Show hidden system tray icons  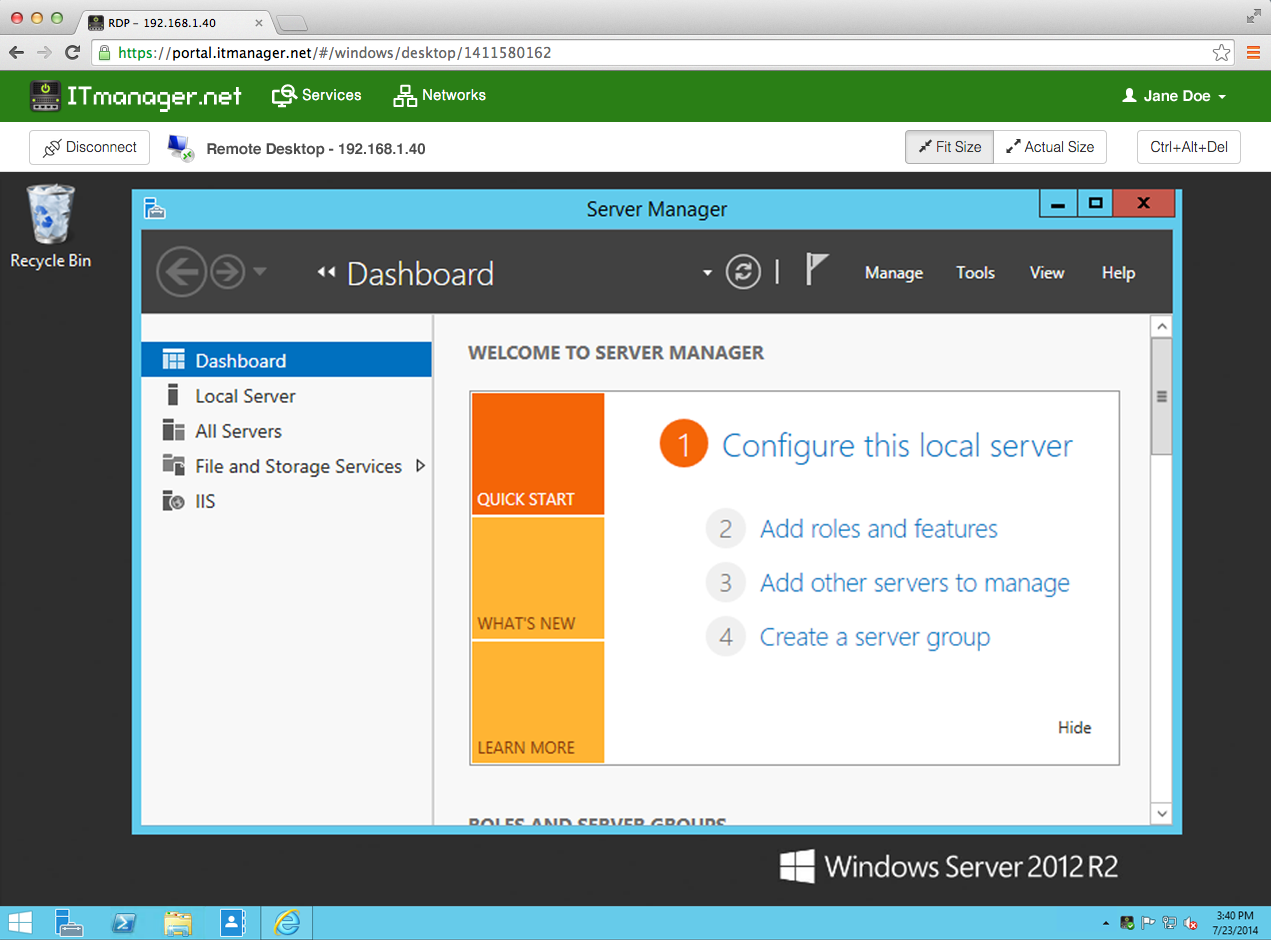1106,922
